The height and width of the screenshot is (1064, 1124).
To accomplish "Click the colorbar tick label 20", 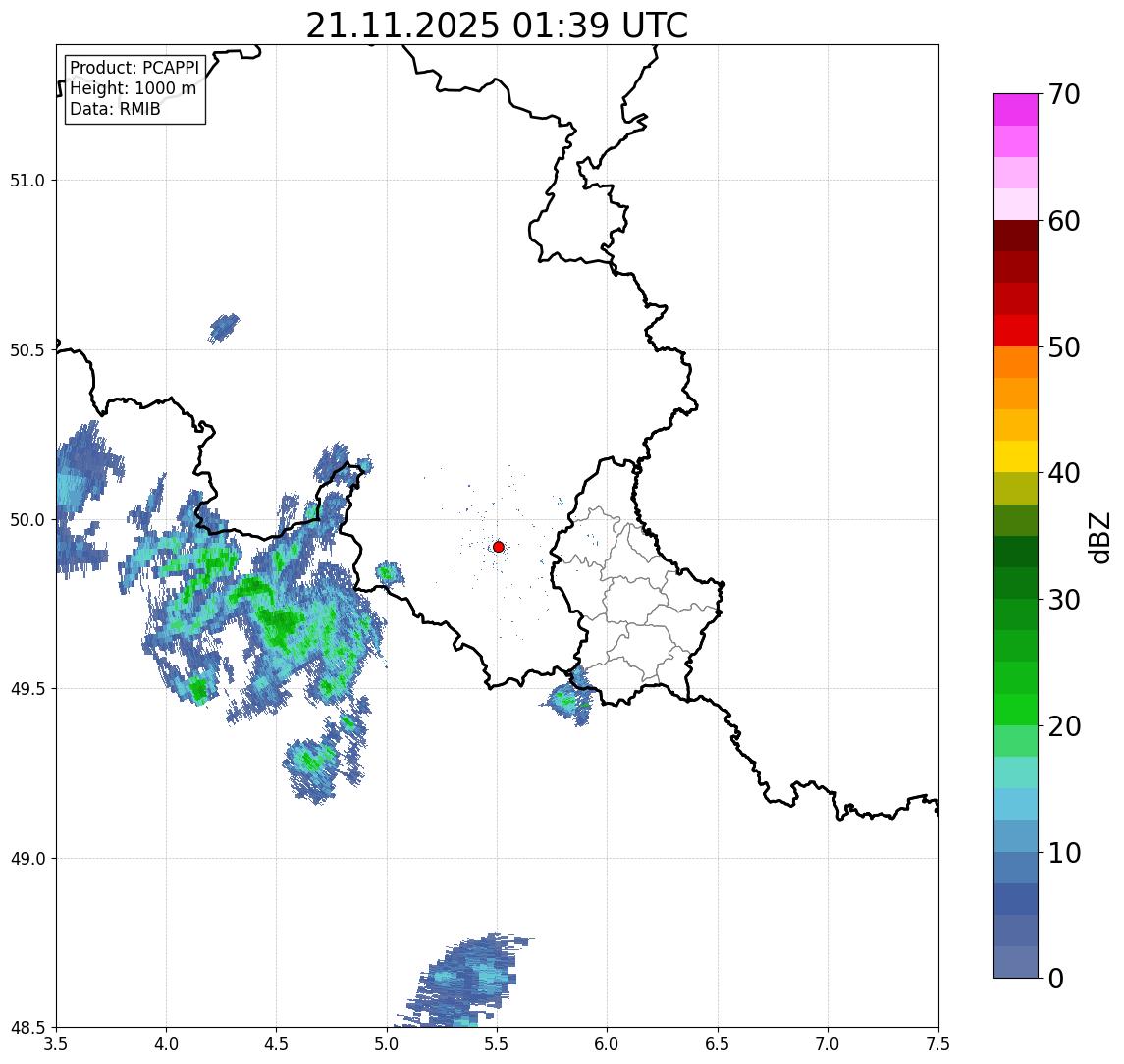I will [1064, 726].
